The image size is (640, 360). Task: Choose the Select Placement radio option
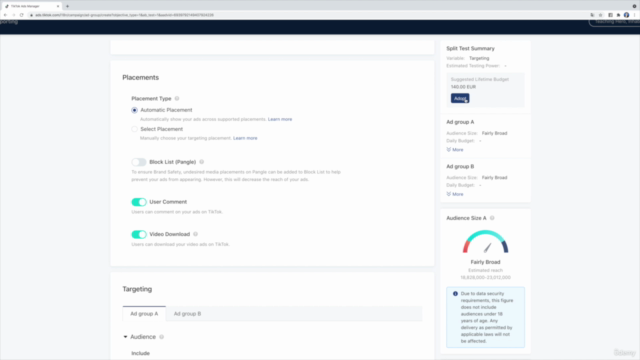134,129
